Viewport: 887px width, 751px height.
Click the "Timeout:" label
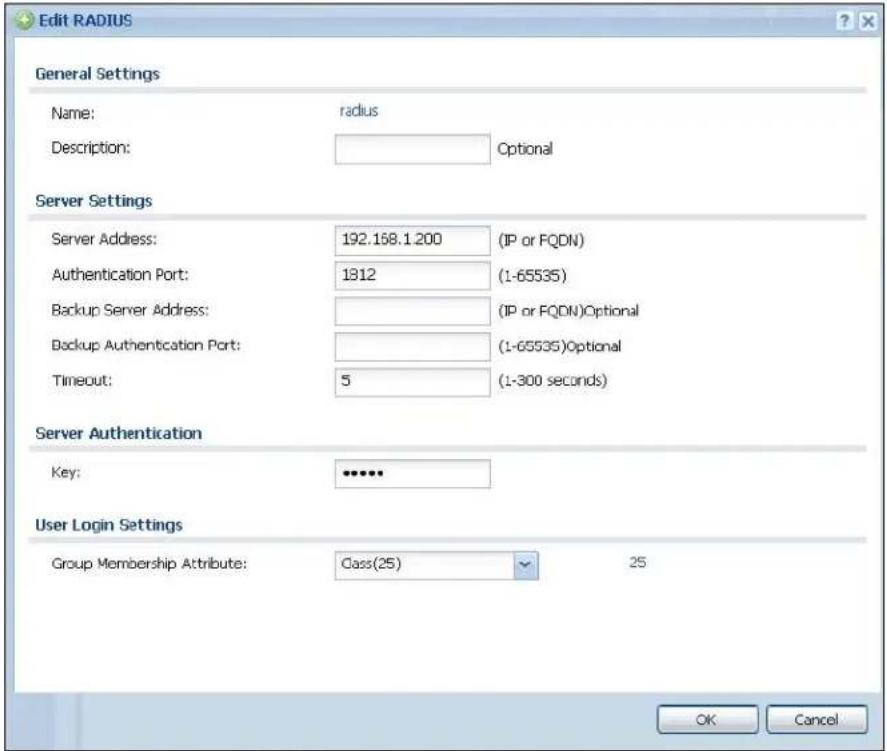[82, 381]
